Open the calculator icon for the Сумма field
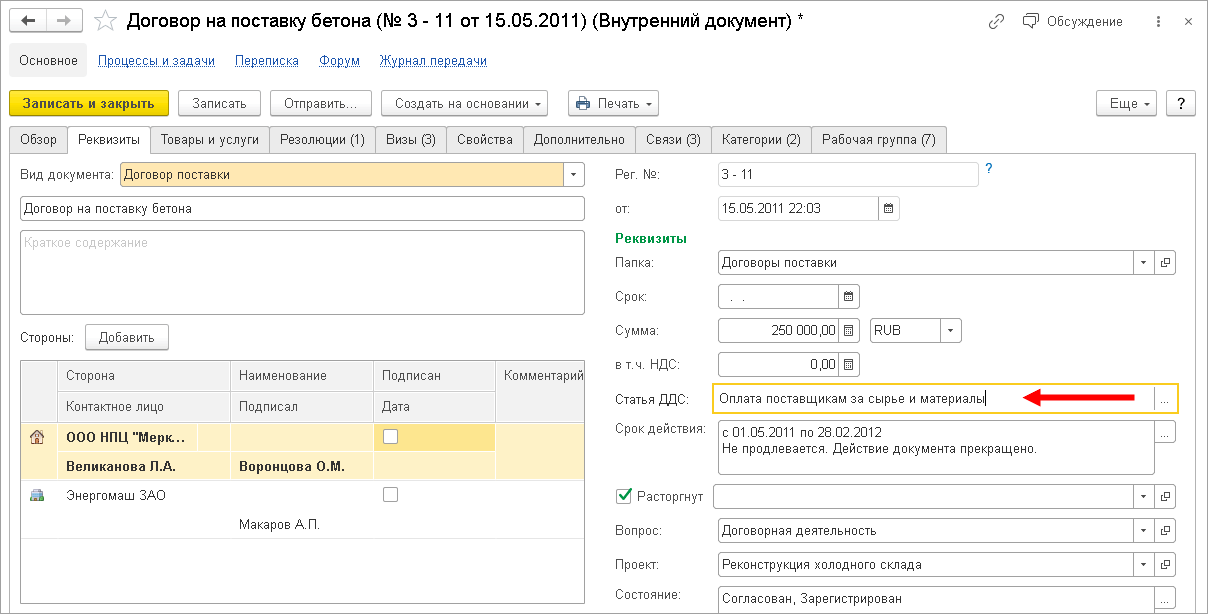 click(849, 330)
